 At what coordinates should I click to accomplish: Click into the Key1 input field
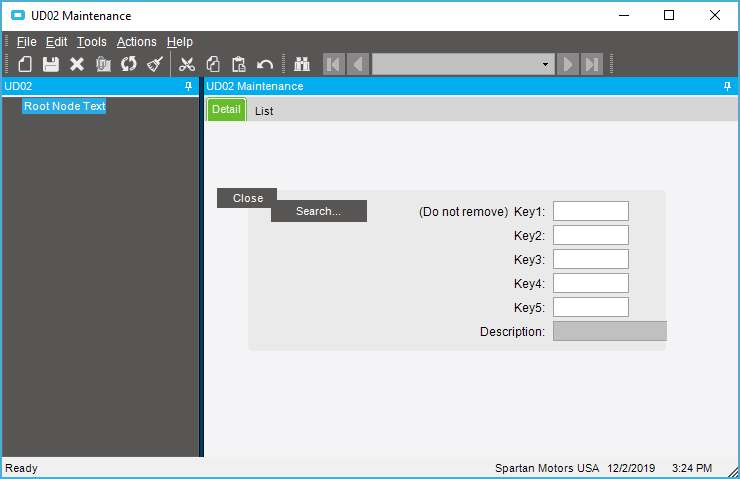(x=590, y=211)
